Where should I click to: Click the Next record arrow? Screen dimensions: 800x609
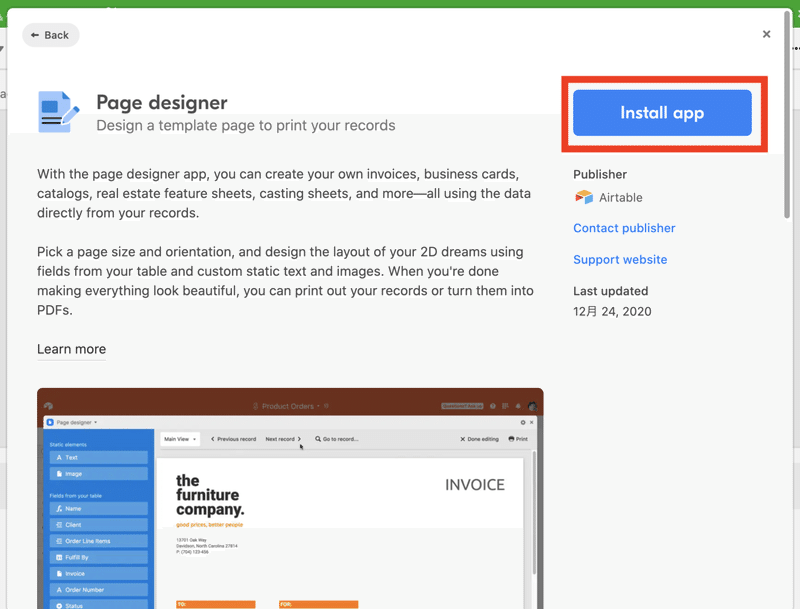pos(299,439)
